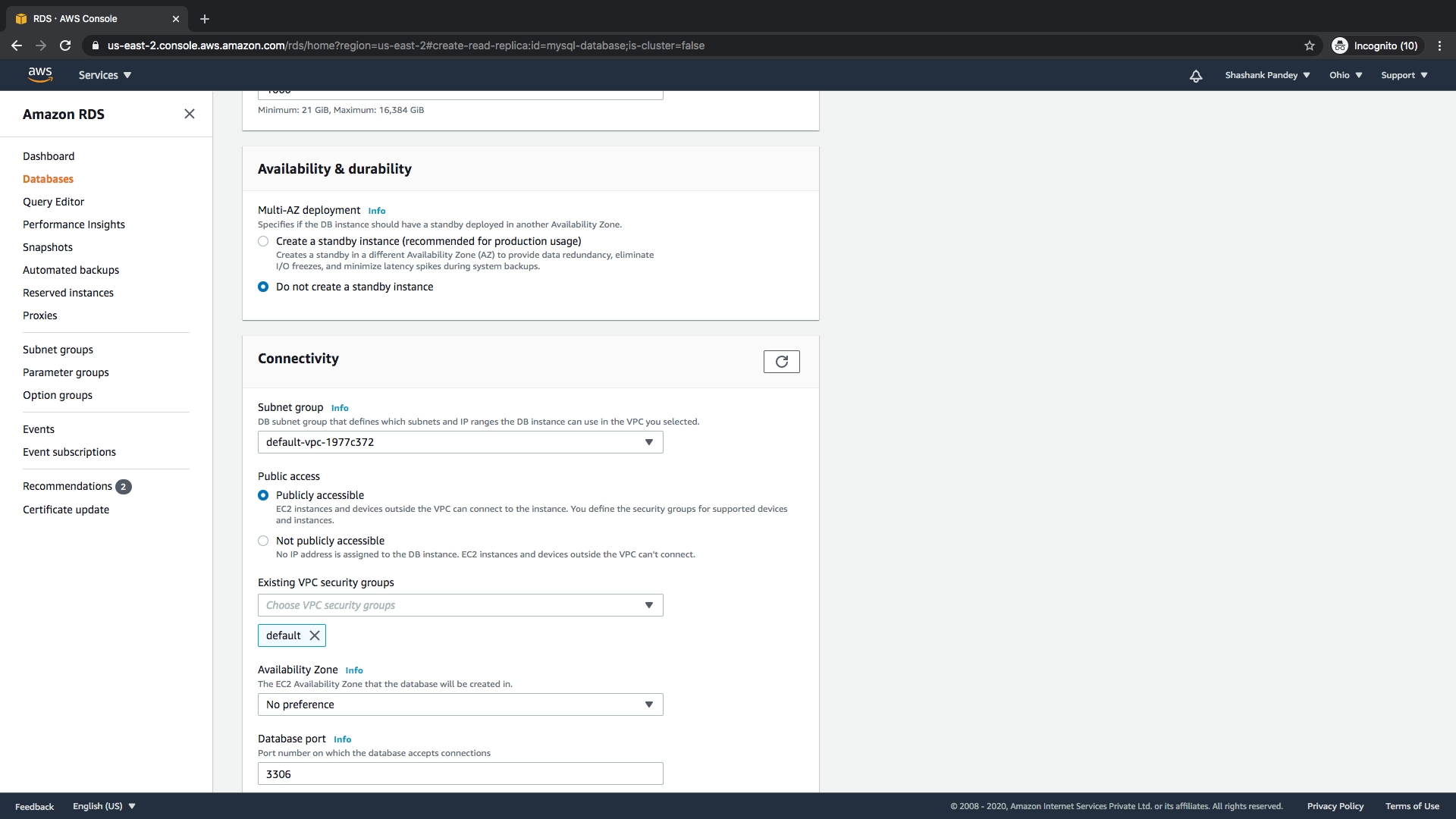Select Create a standby instance option
This screenshot has width=1456, height=819.
[263, 241]
